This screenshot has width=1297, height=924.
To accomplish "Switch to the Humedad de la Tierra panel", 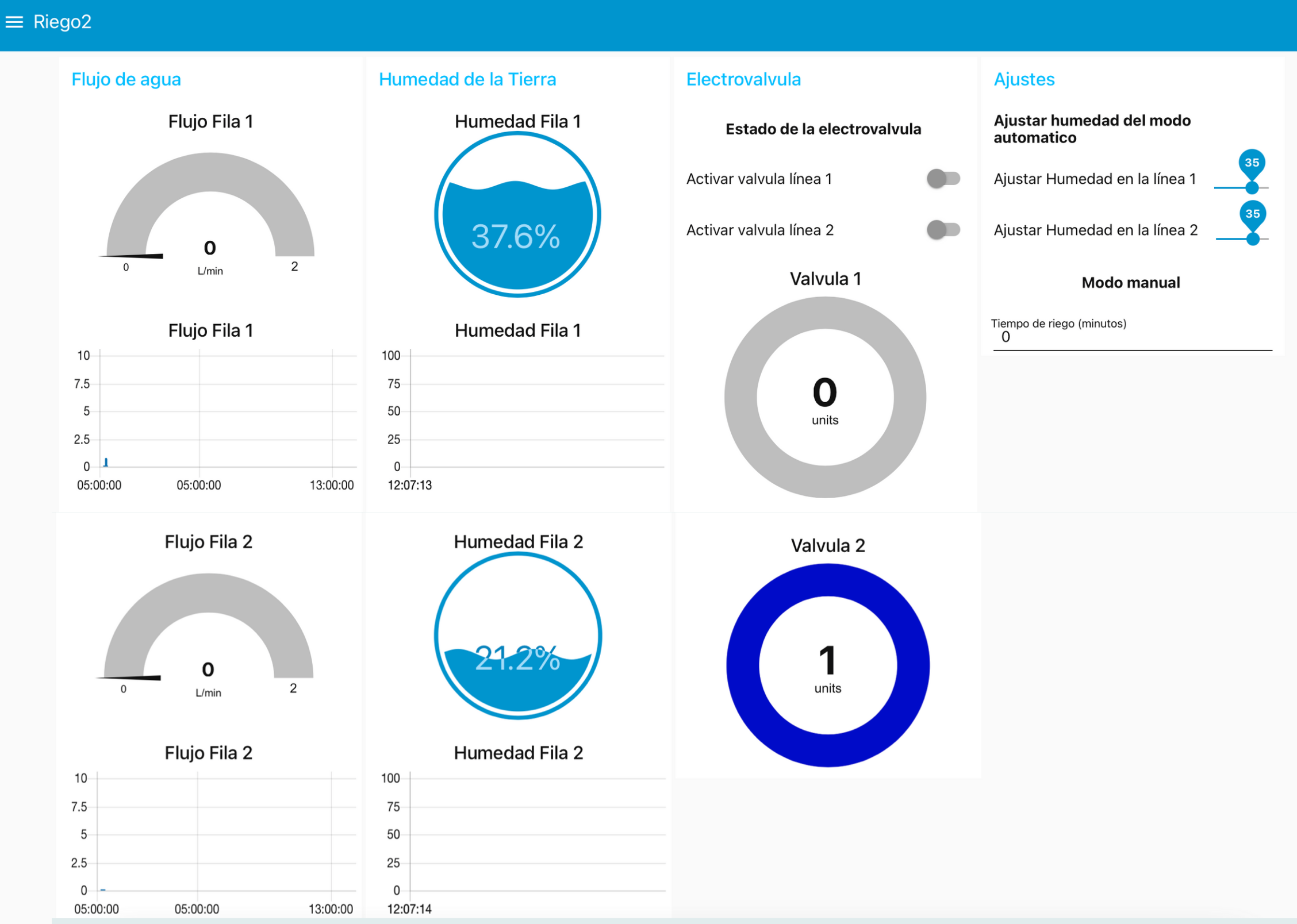I will coord(467,79).
